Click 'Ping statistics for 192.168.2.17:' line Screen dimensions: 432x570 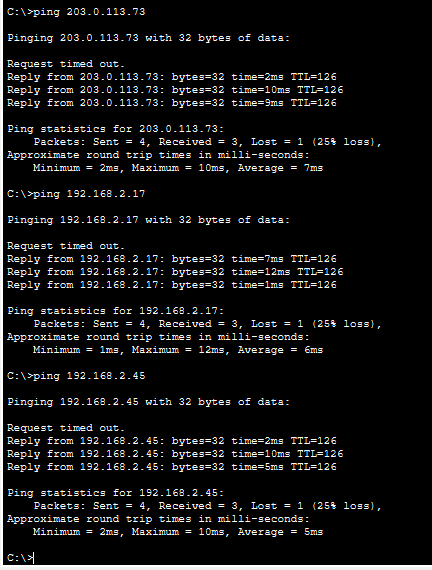coord(116,311)
